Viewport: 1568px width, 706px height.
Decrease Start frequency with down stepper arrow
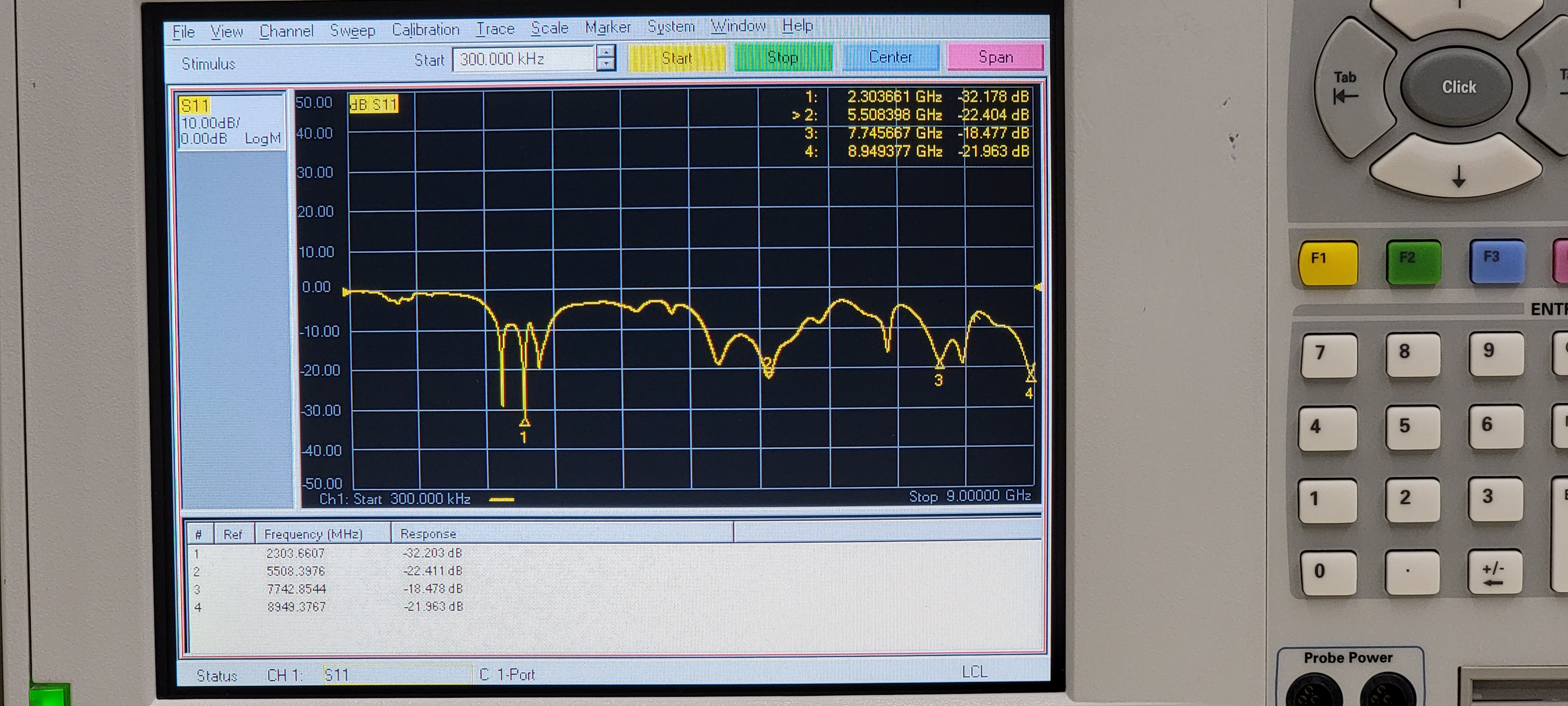(606, 65)
